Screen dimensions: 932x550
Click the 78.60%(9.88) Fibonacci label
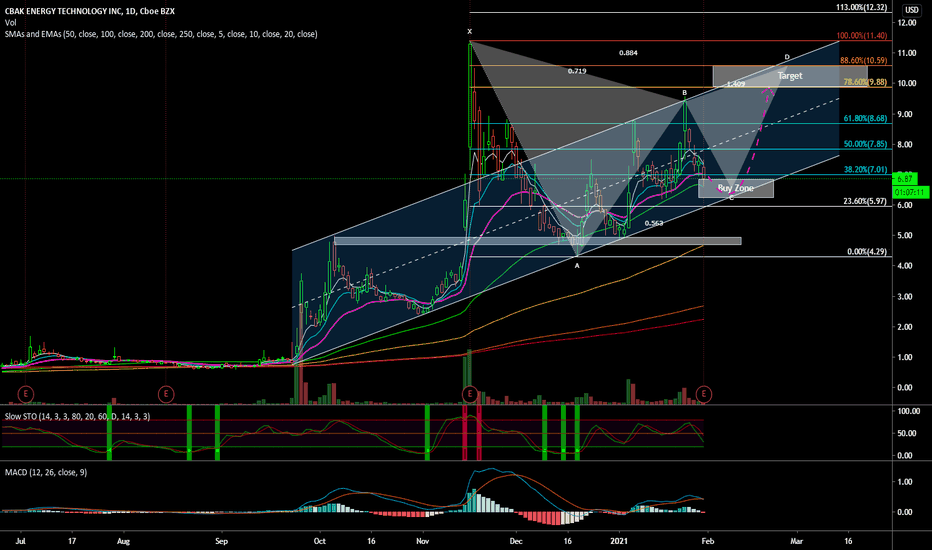tap(865, 82)
